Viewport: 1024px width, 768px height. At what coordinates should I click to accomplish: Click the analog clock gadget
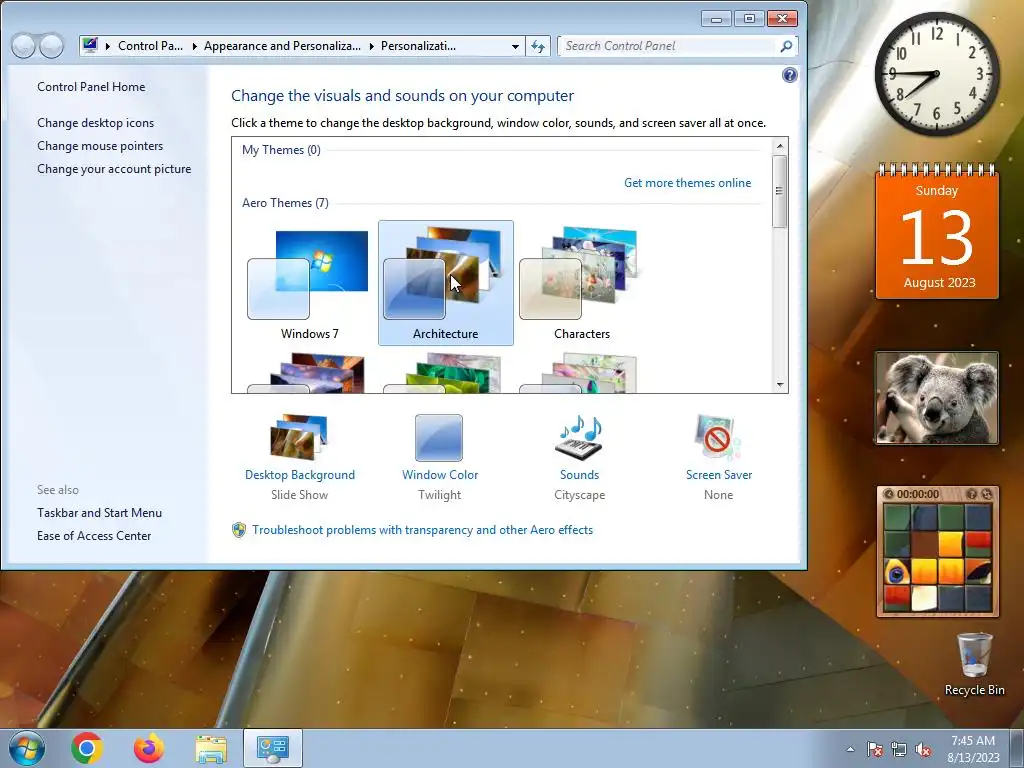point(936,74)
